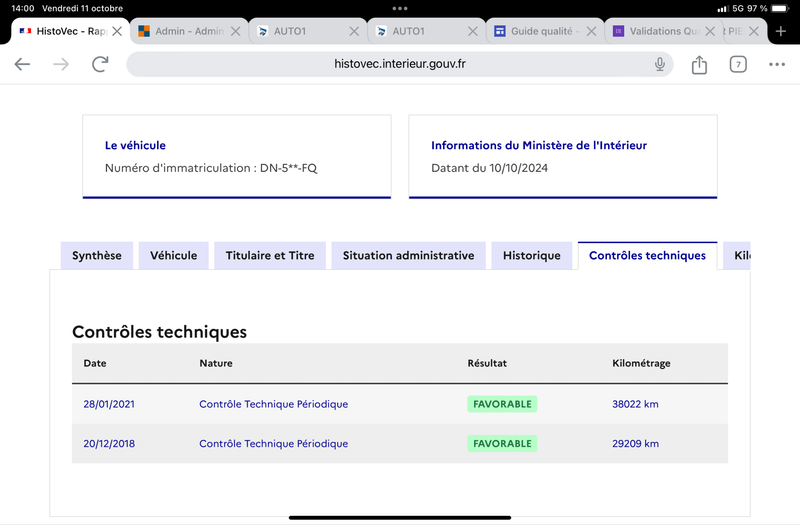
Task: Click the Résultat column header
Action: click(x=487, y=363)
